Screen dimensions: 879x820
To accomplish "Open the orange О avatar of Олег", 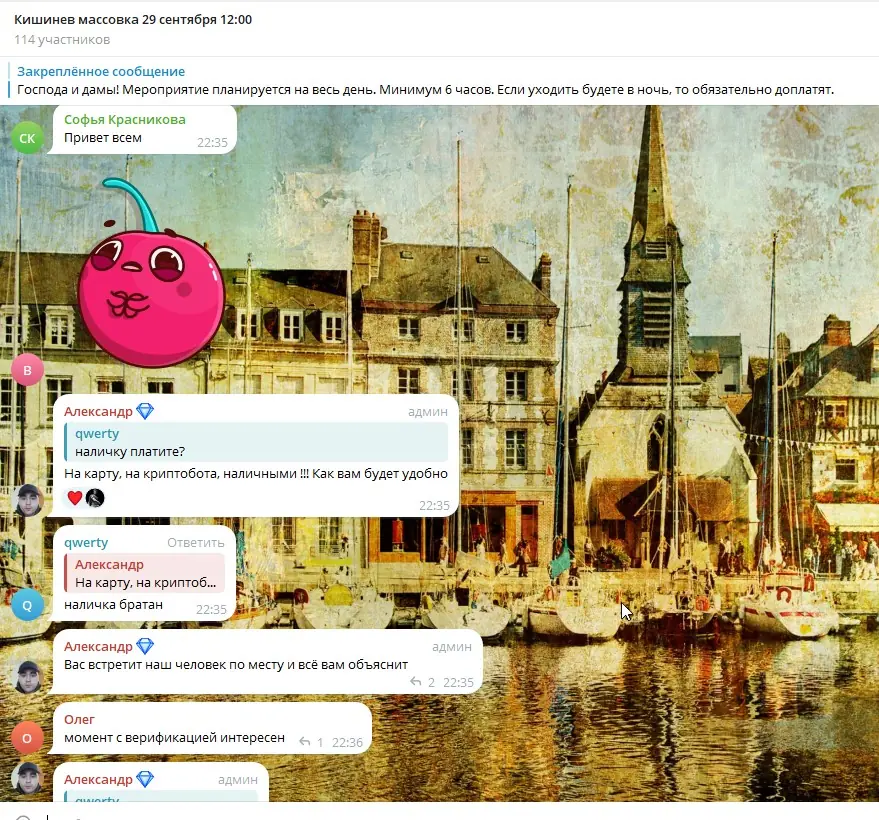I will (27, 738).
